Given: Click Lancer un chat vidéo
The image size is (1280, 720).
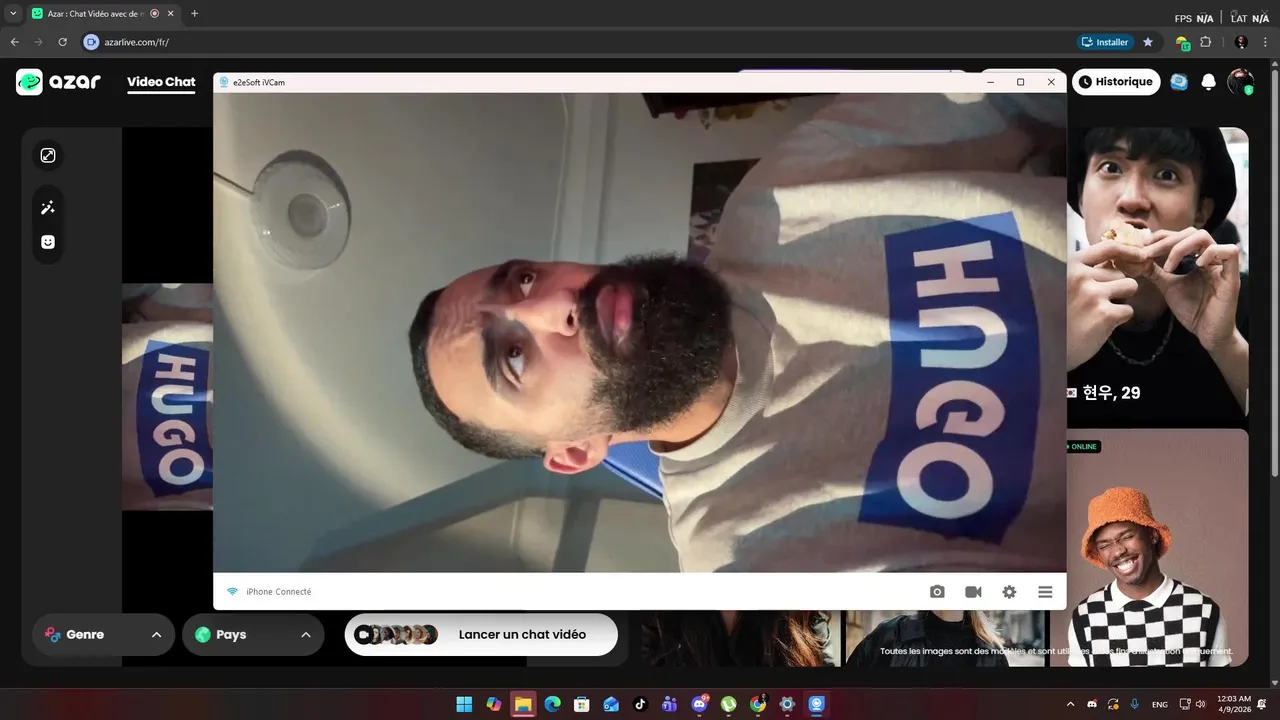Looking at the screenshot, I should pyautogui.click(x=481, y=635).
